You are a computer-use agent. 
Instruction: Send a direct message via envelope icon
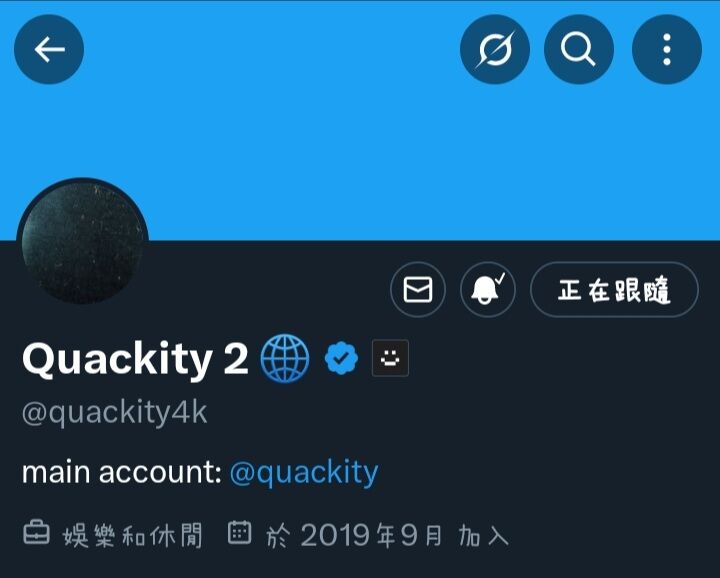(x=418, y=290)
